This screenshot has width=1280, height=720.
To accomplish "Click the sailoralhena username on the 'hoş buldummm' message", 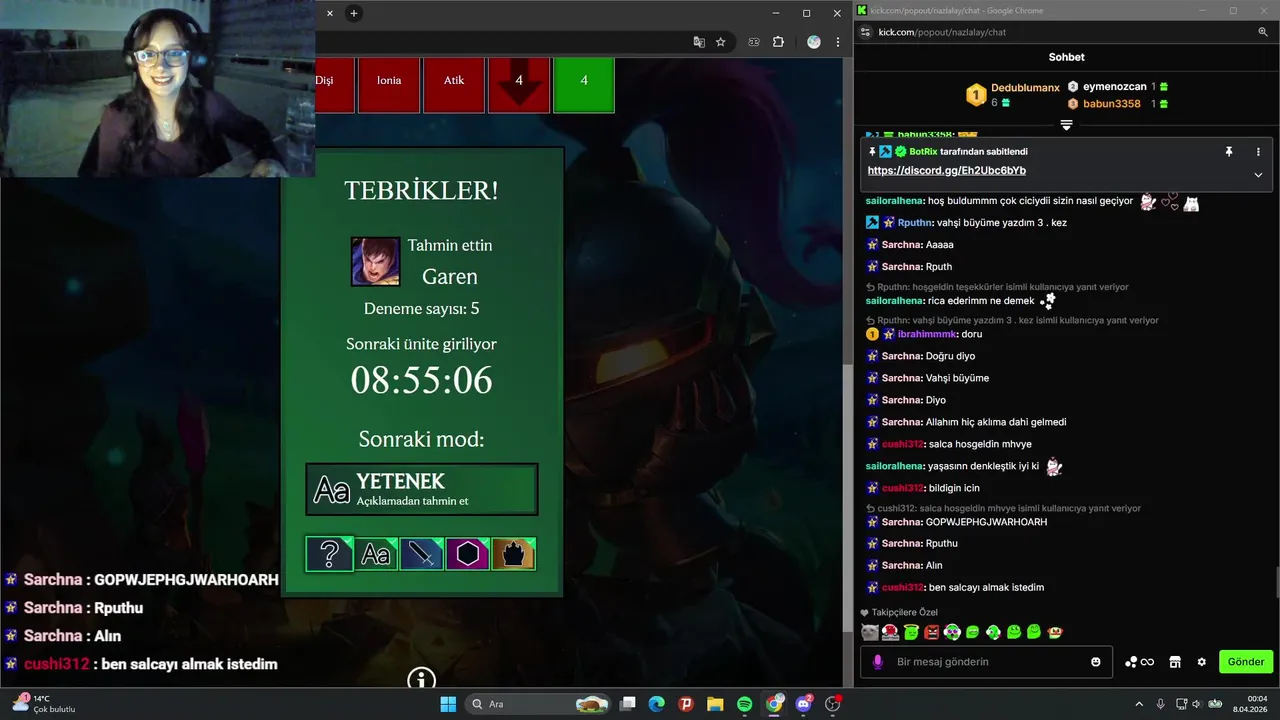I will coord(894,201).
